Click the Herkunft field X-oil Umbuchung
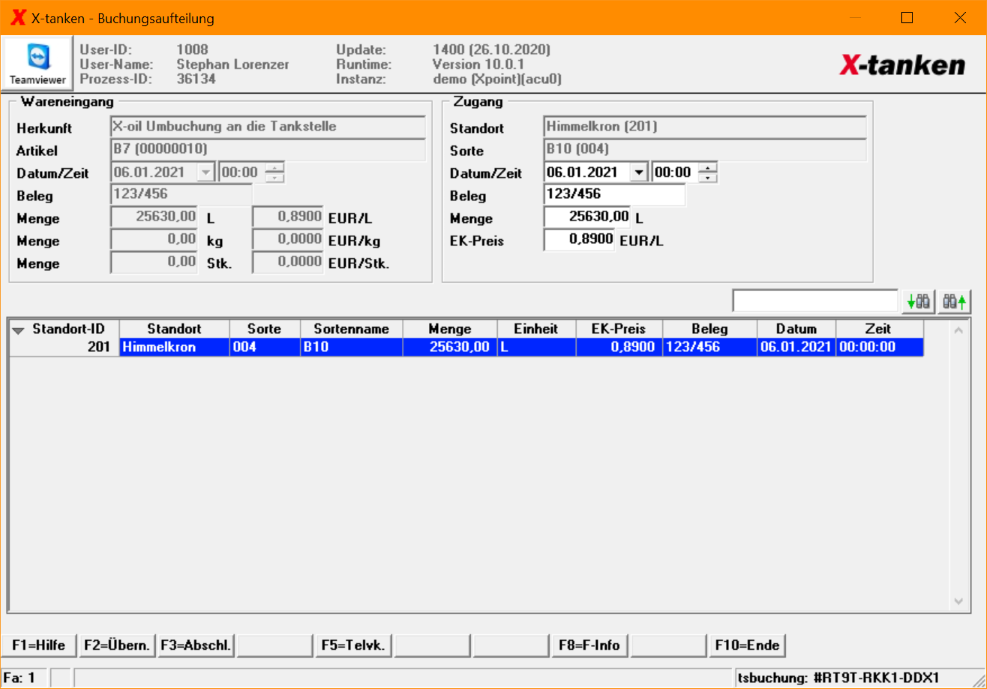Screen dimensions: 987x689 click(x=268, y=126)
